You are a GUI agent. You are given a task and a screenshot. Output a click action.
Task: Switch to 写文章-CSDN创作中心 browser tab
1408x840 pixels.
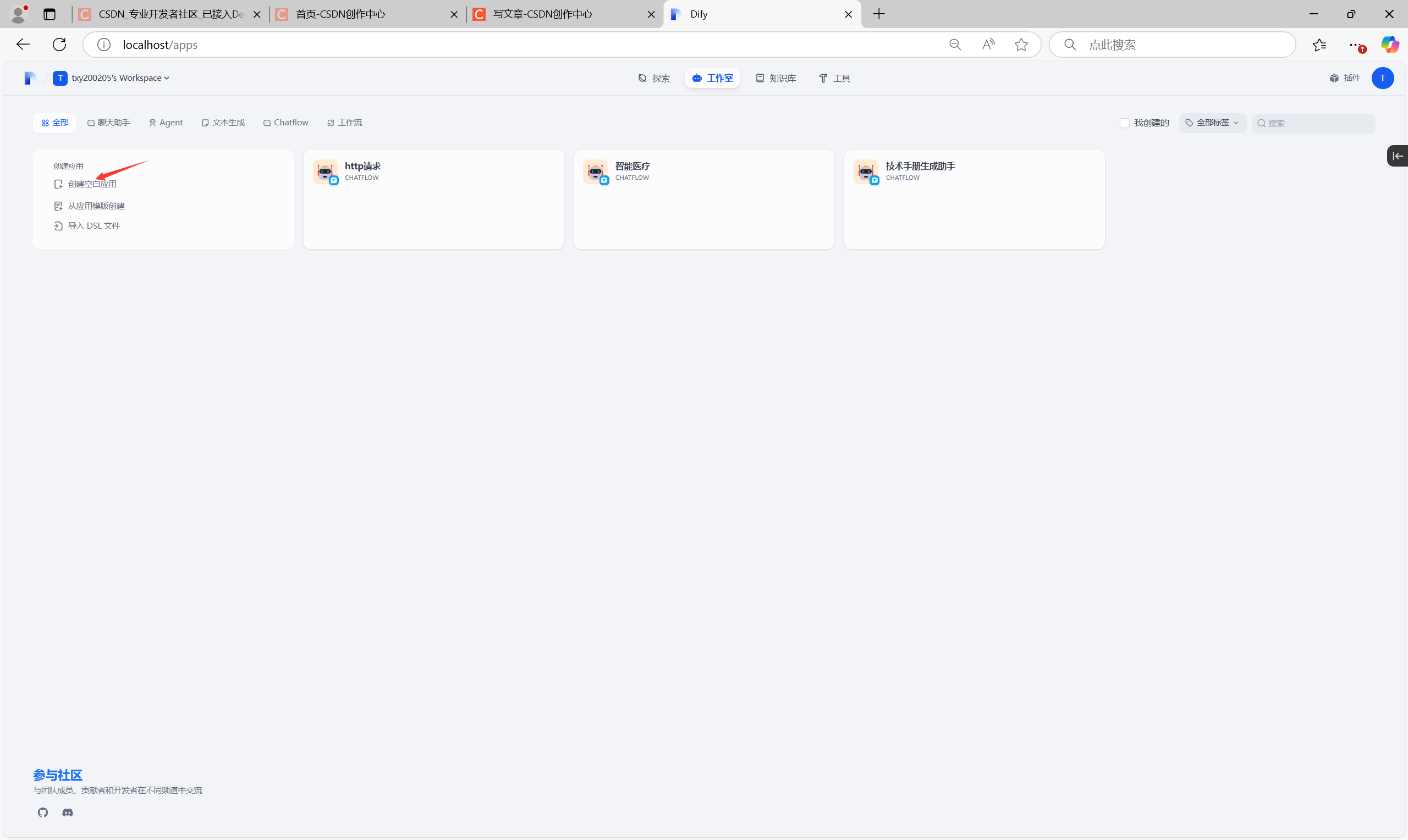[x=542, y=14]
